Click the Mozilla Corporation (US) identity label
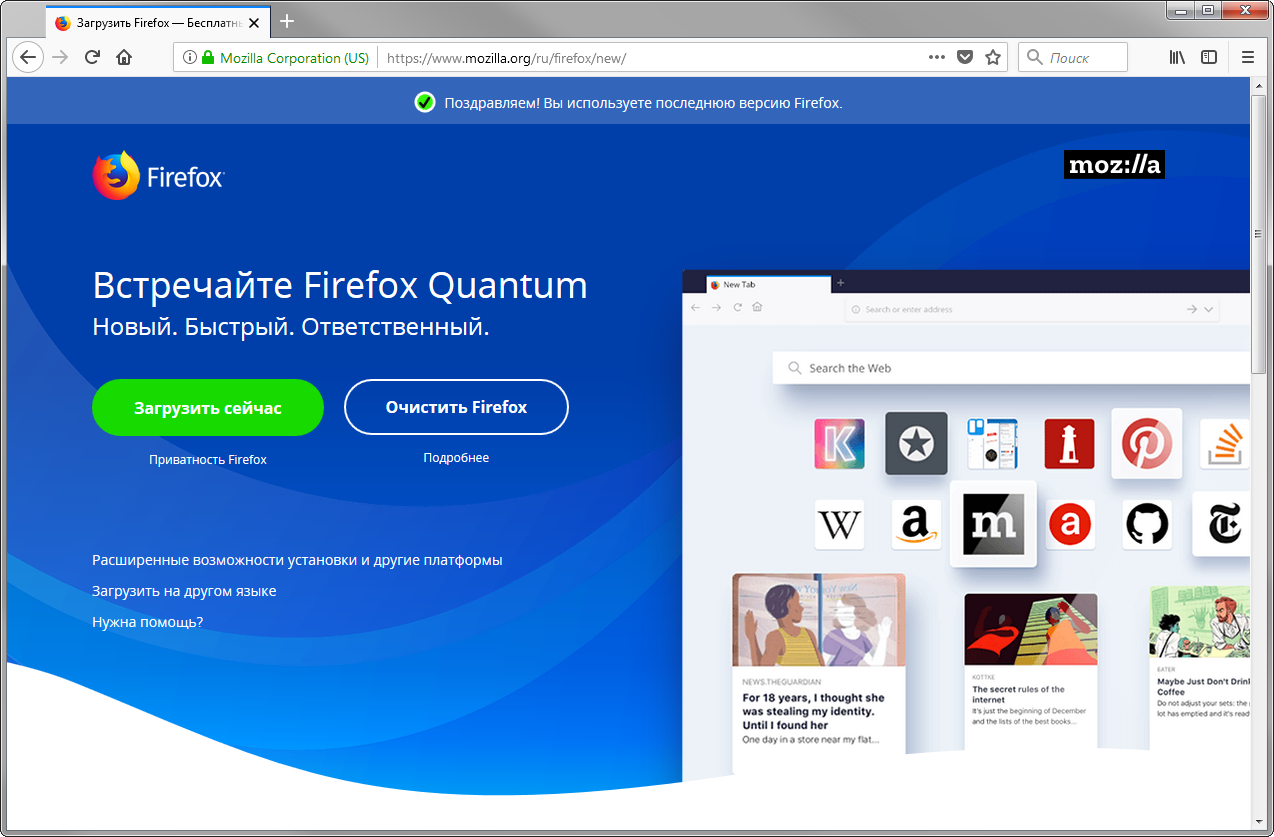 (294, 58)
